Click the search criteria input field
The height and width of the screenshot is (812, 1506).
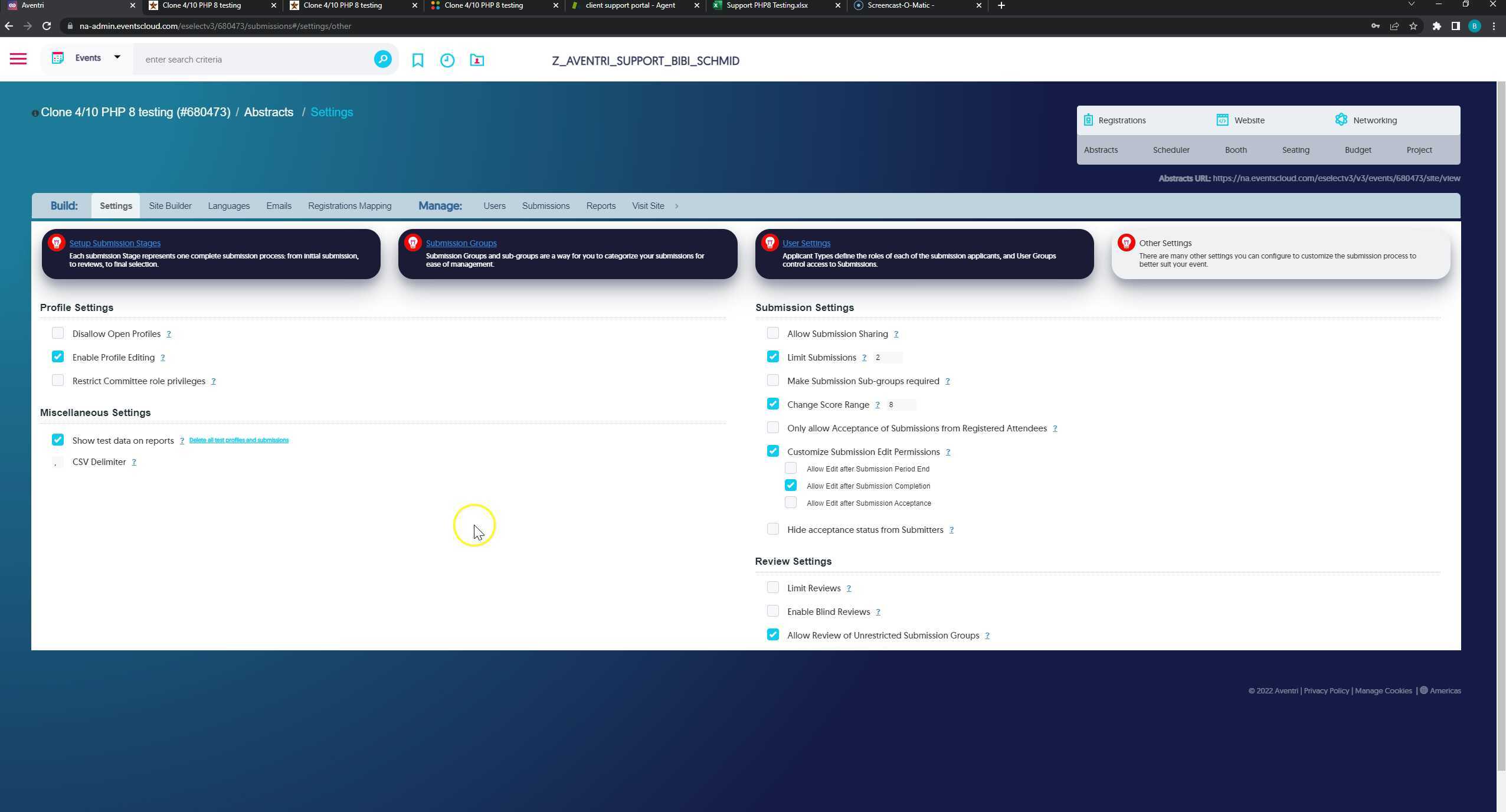(254, 60)
